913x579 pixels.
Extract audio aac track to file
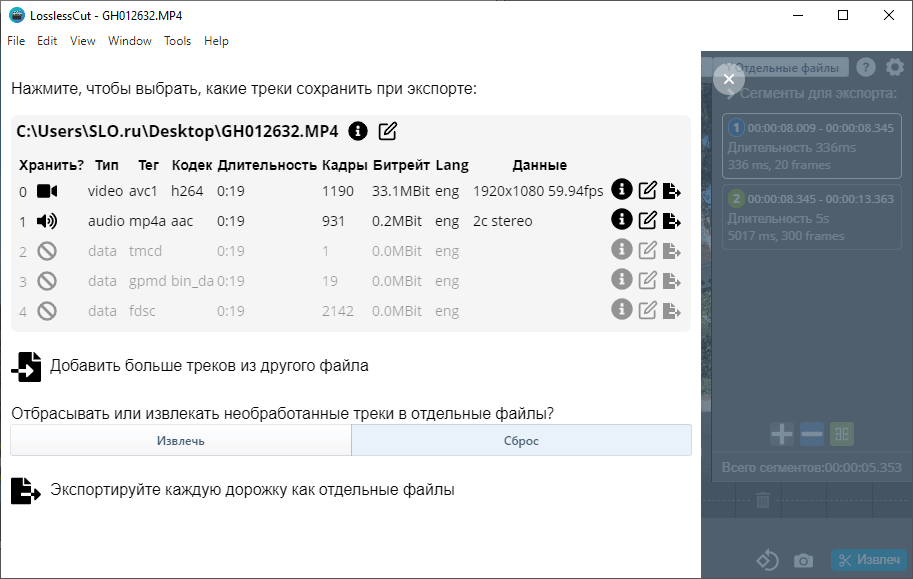[671, 221]
